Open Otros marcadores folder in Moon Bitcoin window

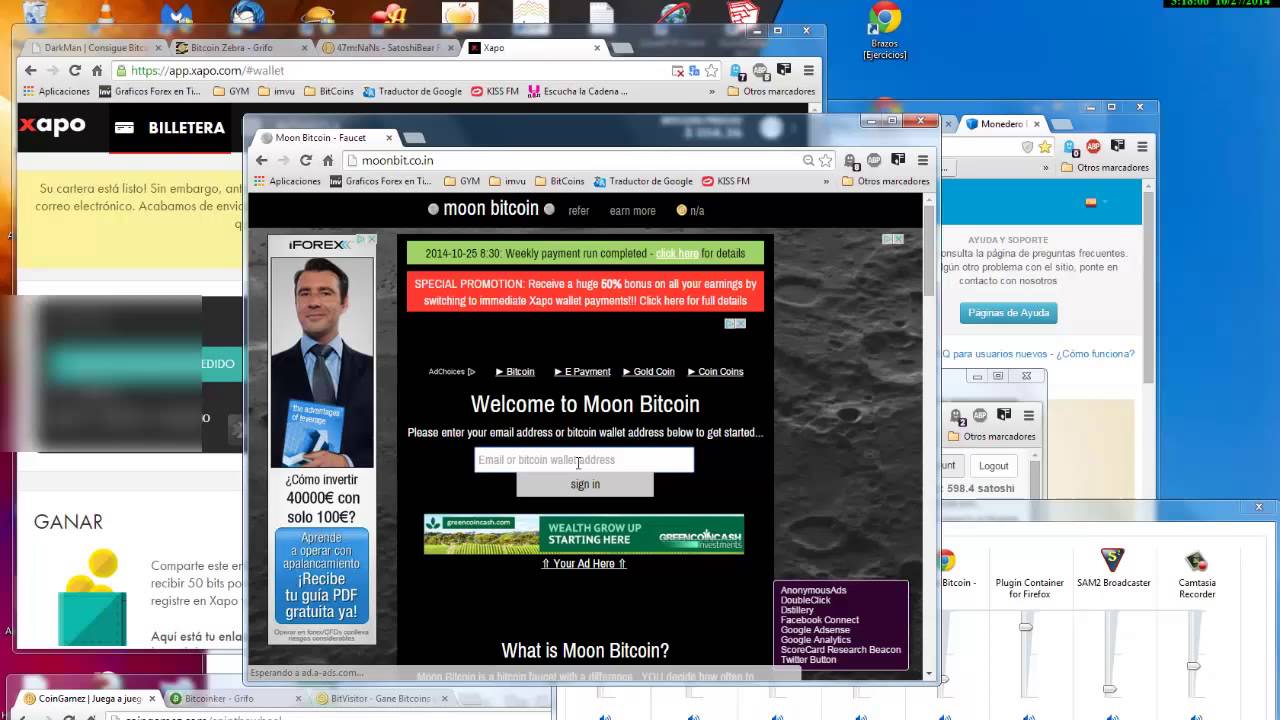(886, 181)
